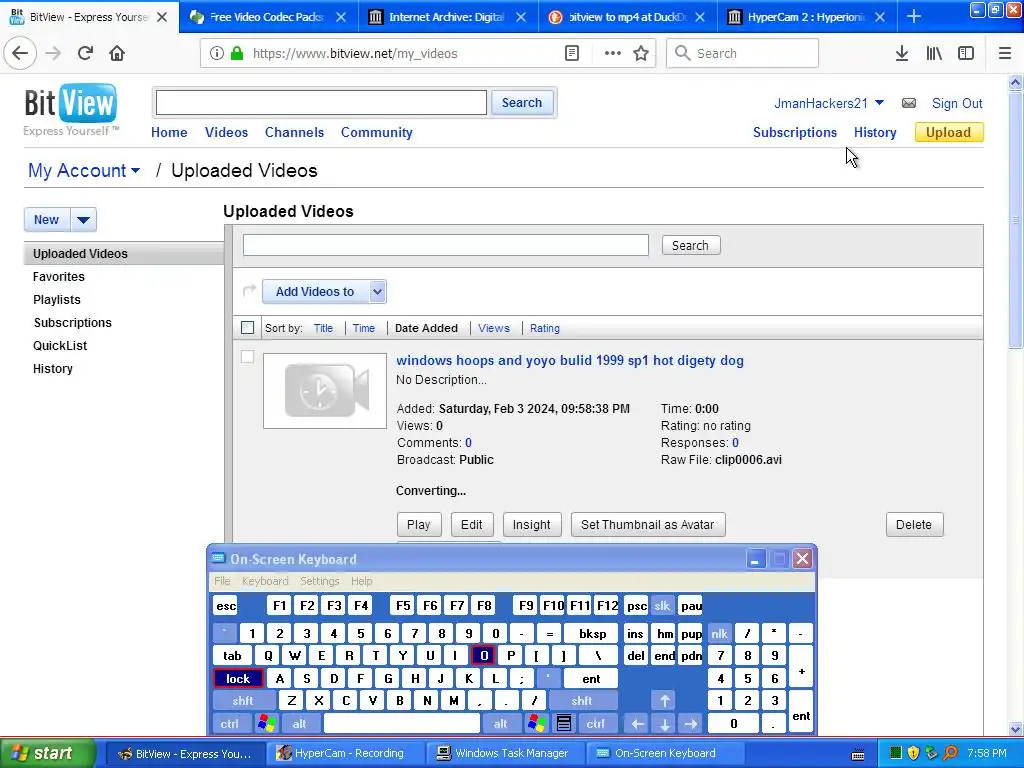Toggle the caps lock key on On-Screen Keyboard
This screenshot has height=768, width=1024.
click(238, 679)
